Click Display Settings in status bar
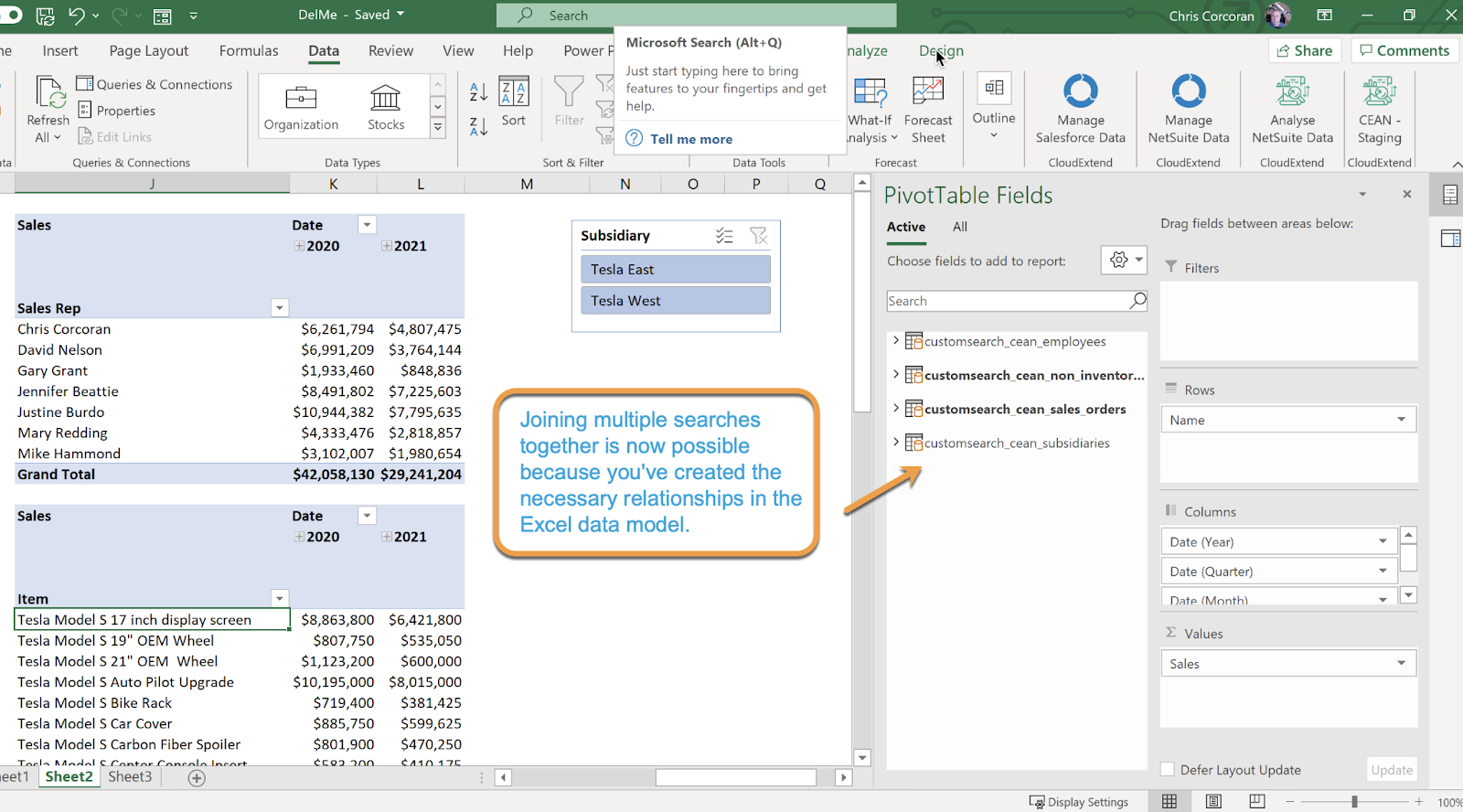Screen dimensions: 1463x812 tap(1079, 802)
